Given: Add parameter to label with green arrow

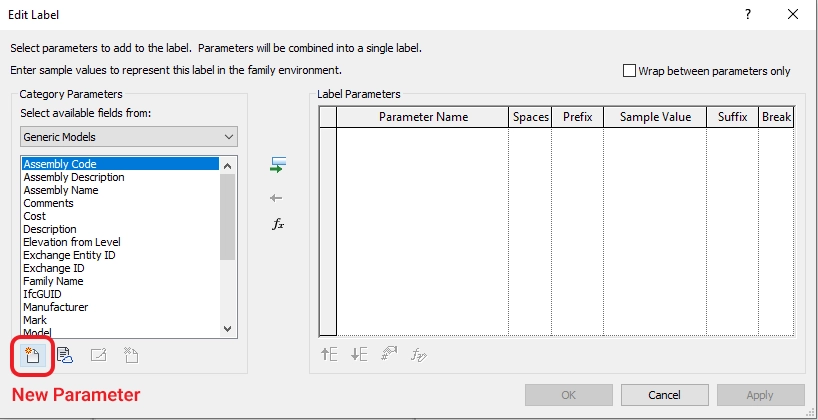Looking at the screenshot, I should [278, 165].
